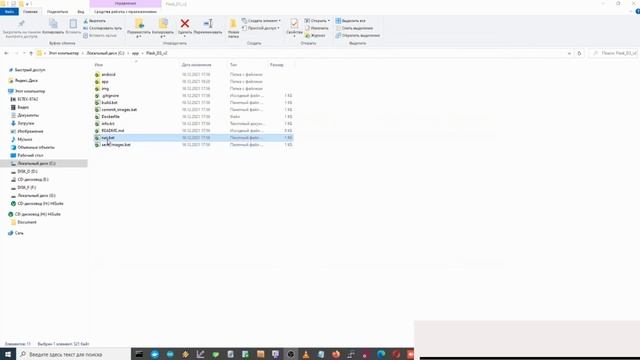Open Простой доступ (Easy access) dropdown
The height and width of the screenshot is (360, 640).
pyautogui.click(x=261, y=28)
